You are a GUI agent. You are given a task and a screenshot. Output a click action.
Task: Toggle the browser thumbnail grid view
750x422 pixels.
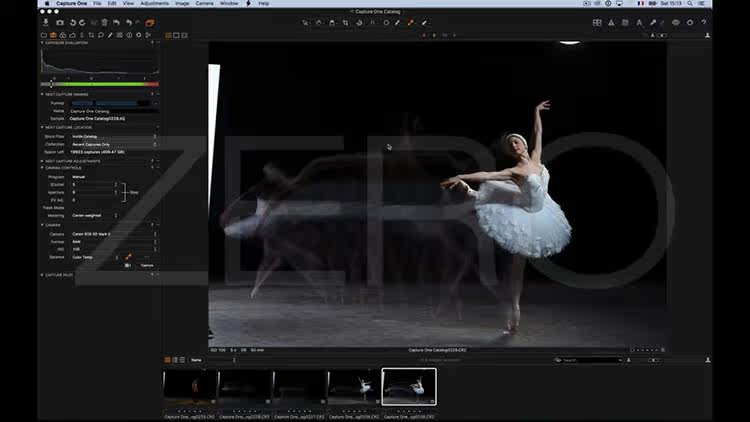tap(168, 360)
